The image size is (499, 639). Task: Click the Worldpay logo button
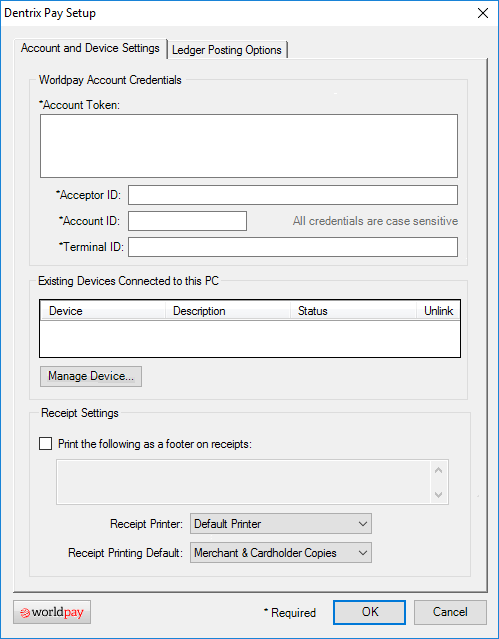coord(52,612)
